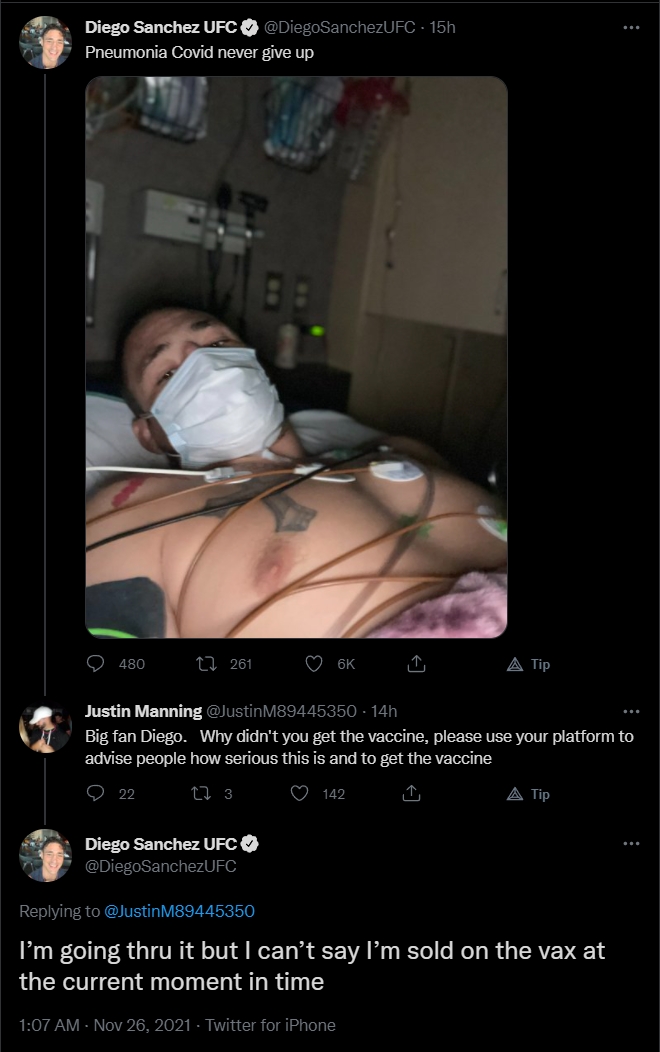Open more options on the top tweet
660x1052 pixels.
[631, 28]
